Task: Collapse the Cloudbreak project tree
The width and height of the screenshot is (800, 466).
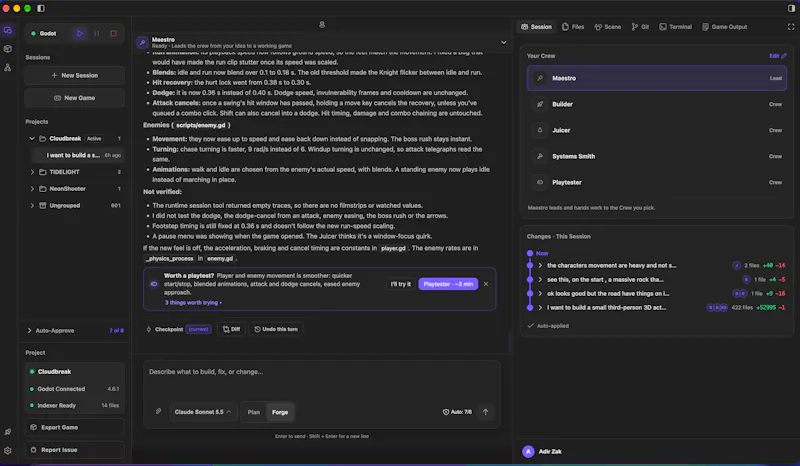Action: point(32,138)
